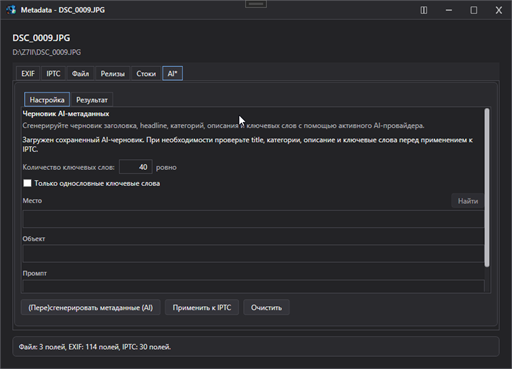The image size is (512, 369).
Task: Click the keyword count field showing 40
Action: (x=136, y=167)
